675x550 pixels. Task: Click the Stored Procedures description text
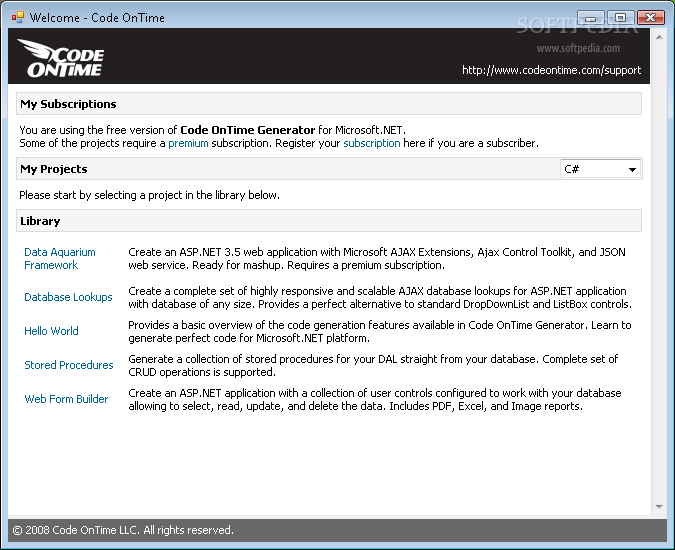pyautogui.click(x=373, y=365)
